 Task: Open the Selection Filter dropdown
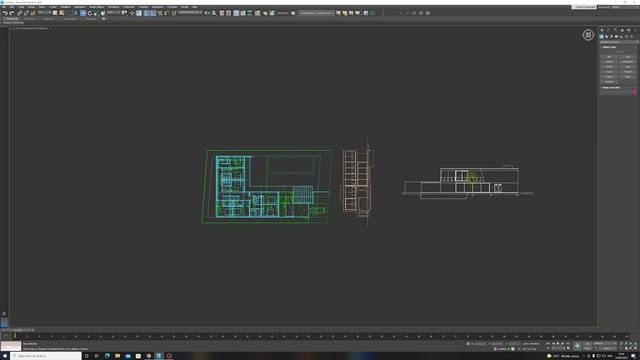pyautogui.click(x=44, y=13)
